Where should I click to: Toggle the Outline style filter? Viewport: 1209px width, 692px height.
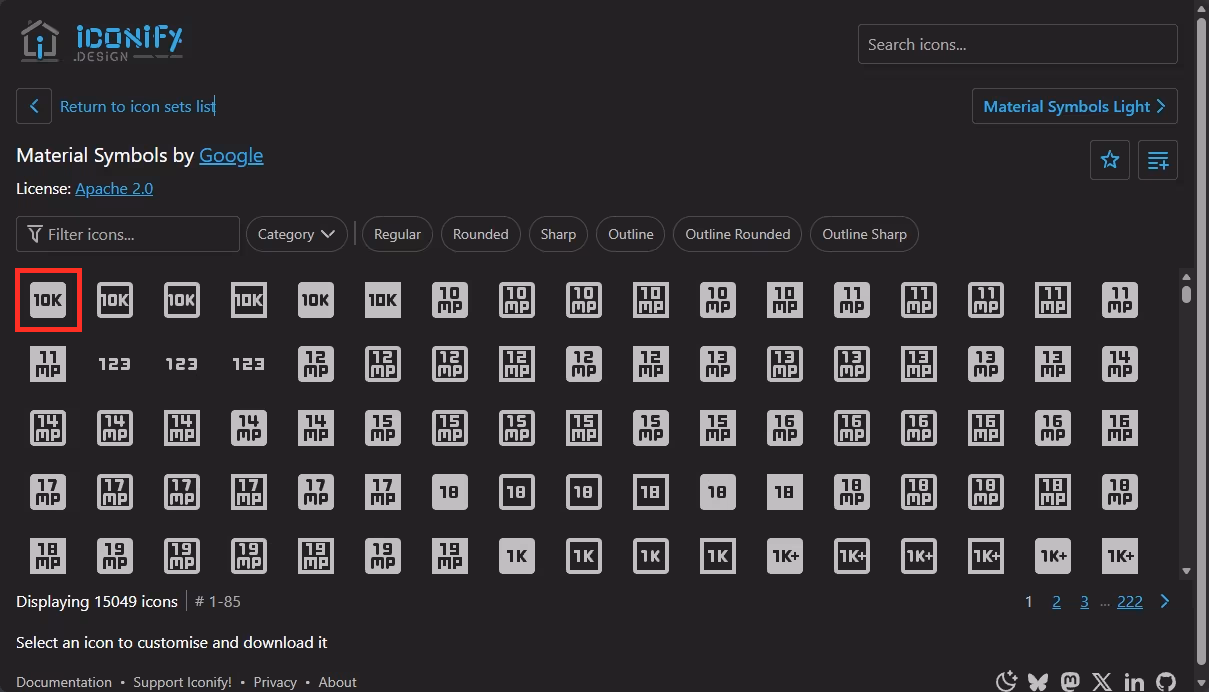click(x=630, y=233)
